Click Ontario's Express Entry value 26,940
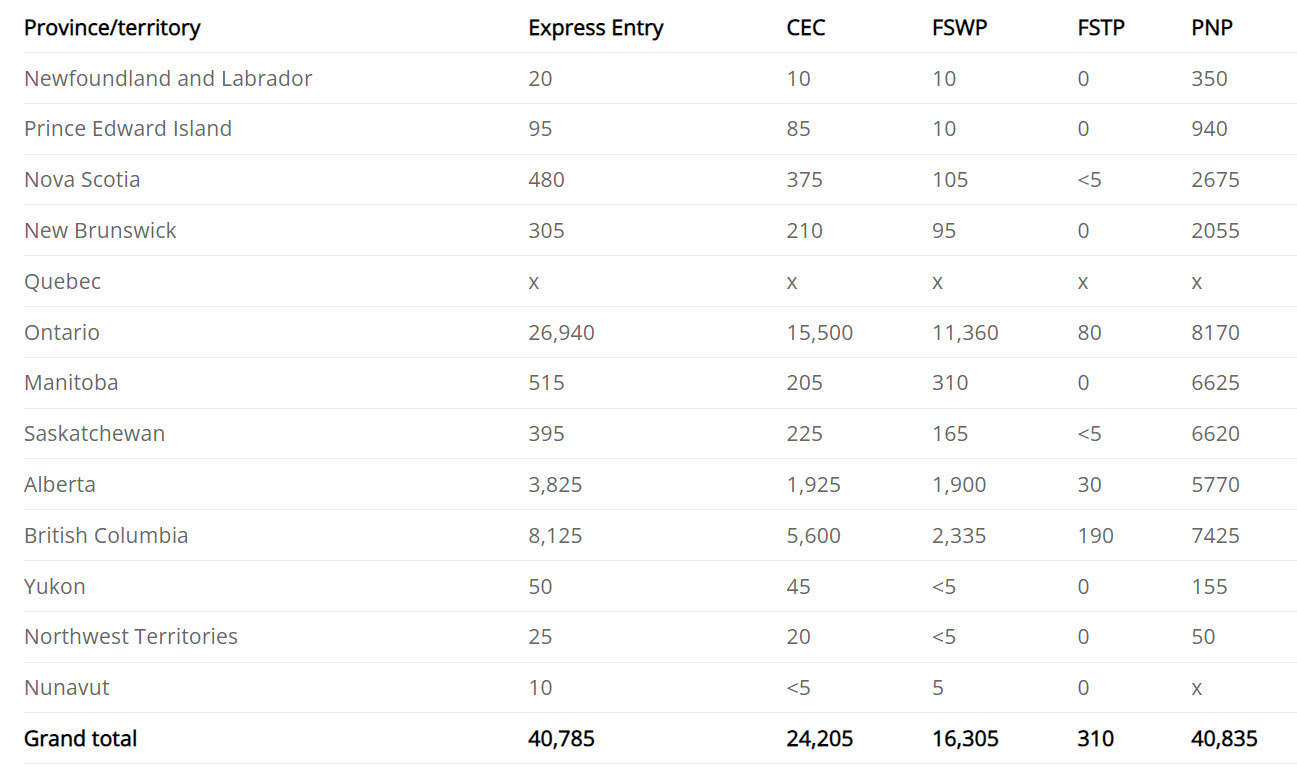 point(561,333)
